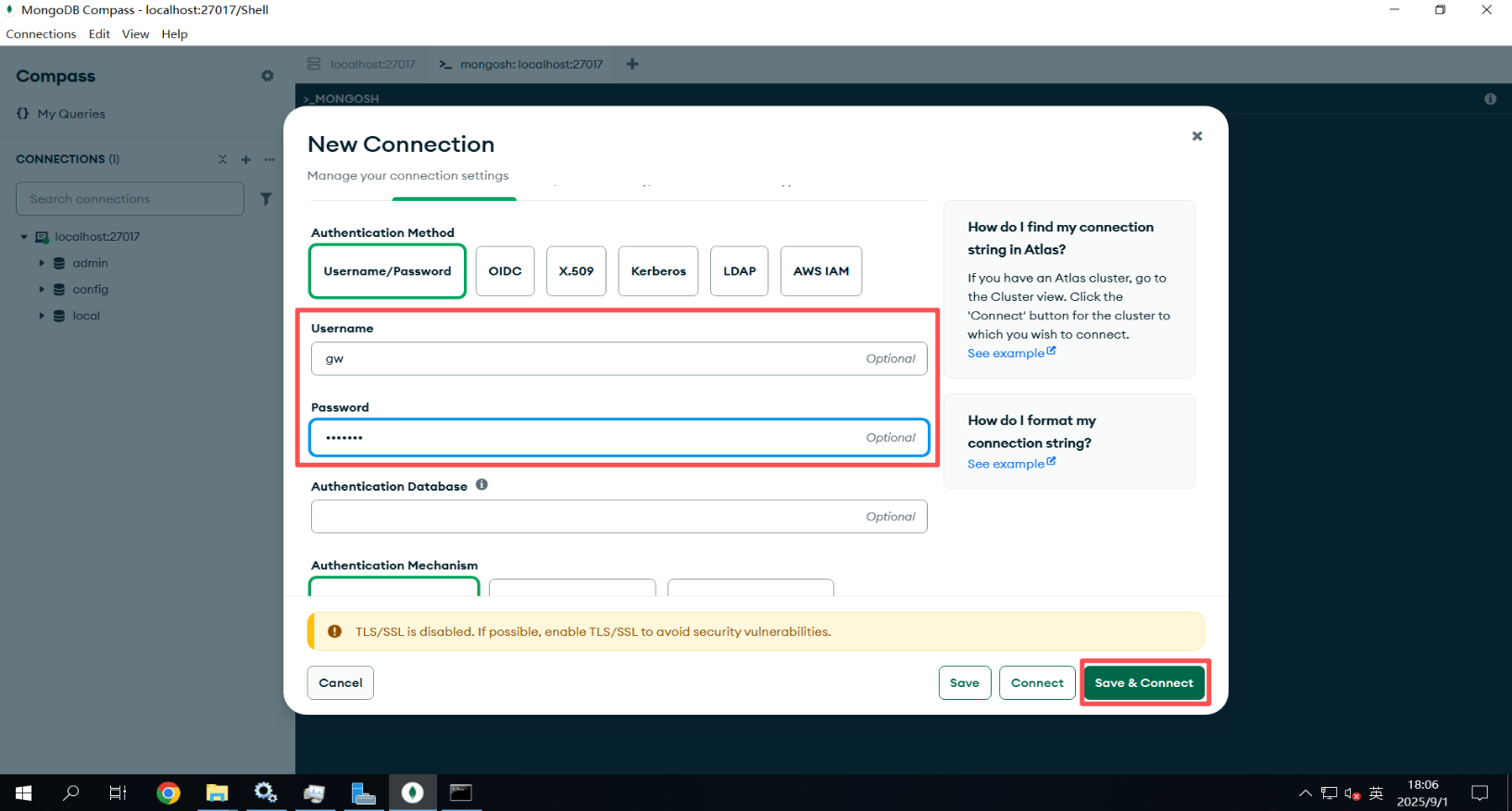Launch Google Chrome from taskbar
The image size is (1512, 811).
(x=168, y=792)
